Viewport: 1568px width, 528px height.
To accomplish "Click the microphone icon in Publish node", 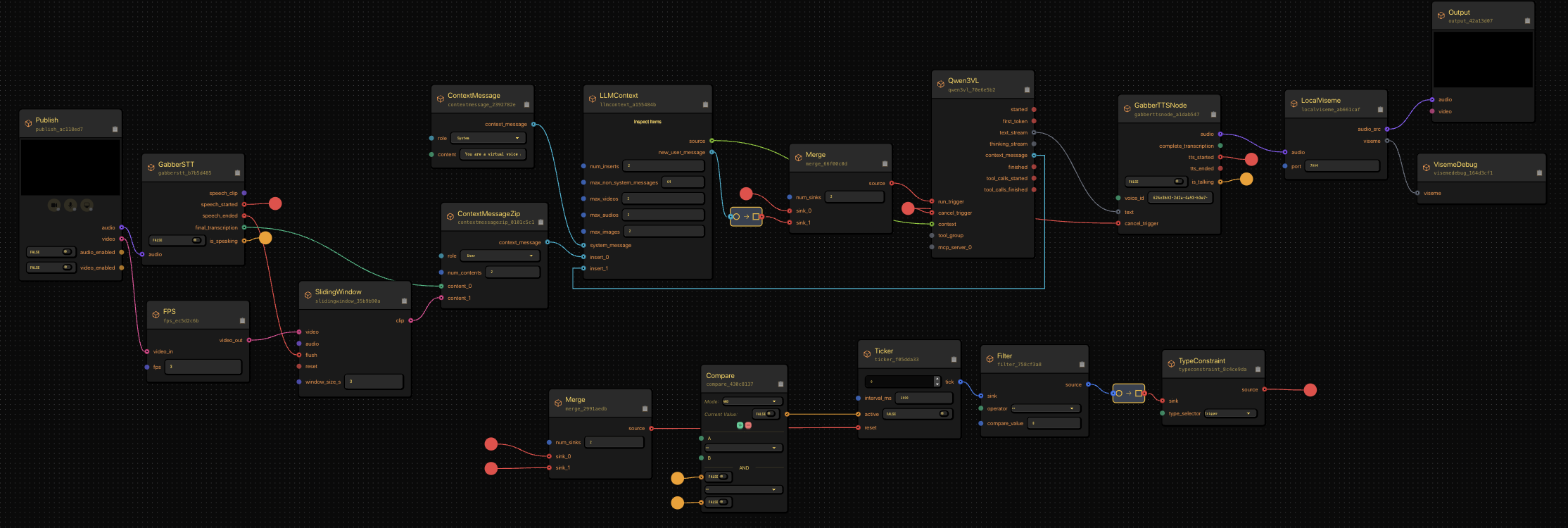I will 70,206.
